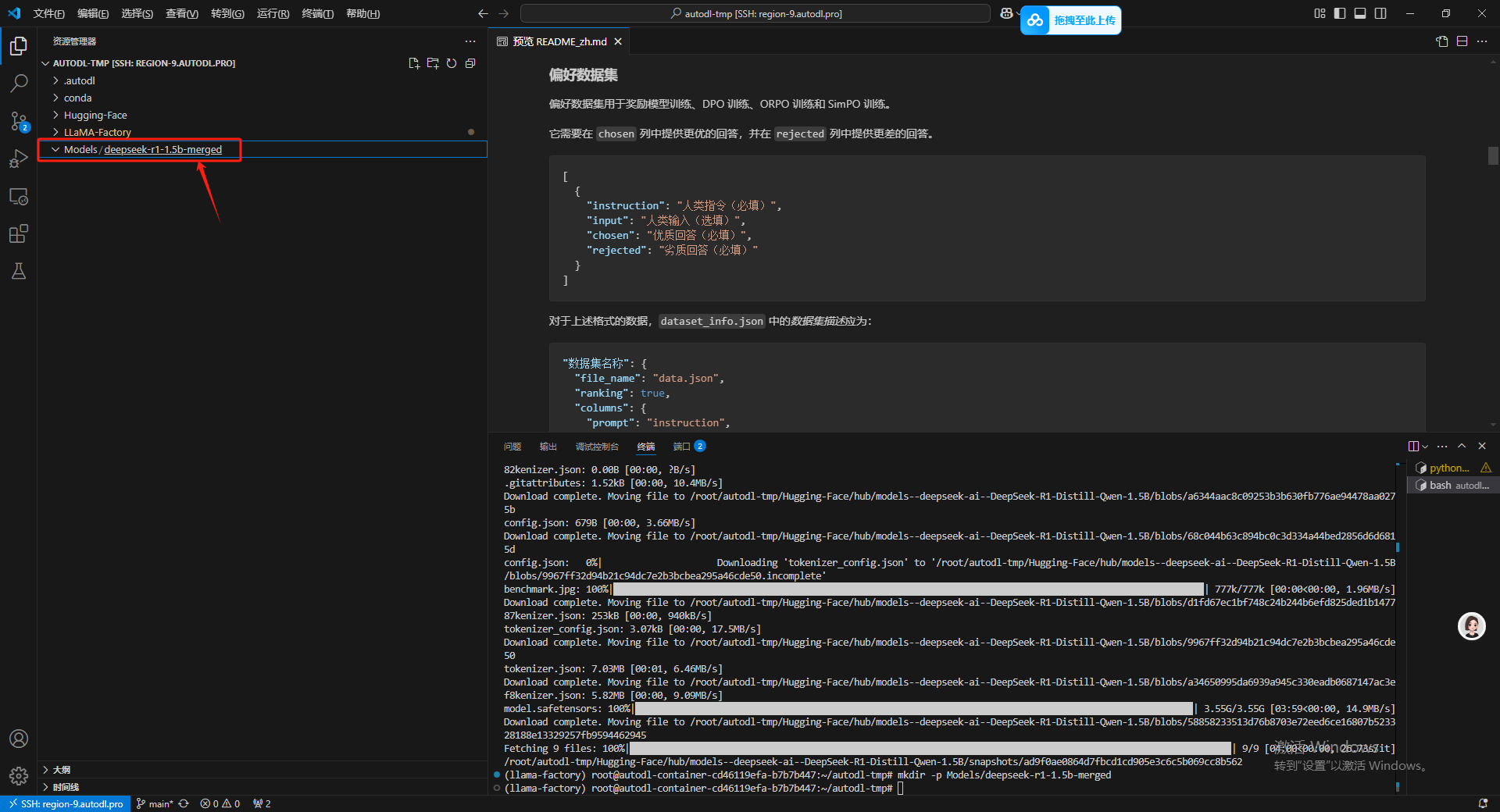Open editor more actions ellipsis
Viewport: 1500px width, 812px height.
tap(1482, 41)
